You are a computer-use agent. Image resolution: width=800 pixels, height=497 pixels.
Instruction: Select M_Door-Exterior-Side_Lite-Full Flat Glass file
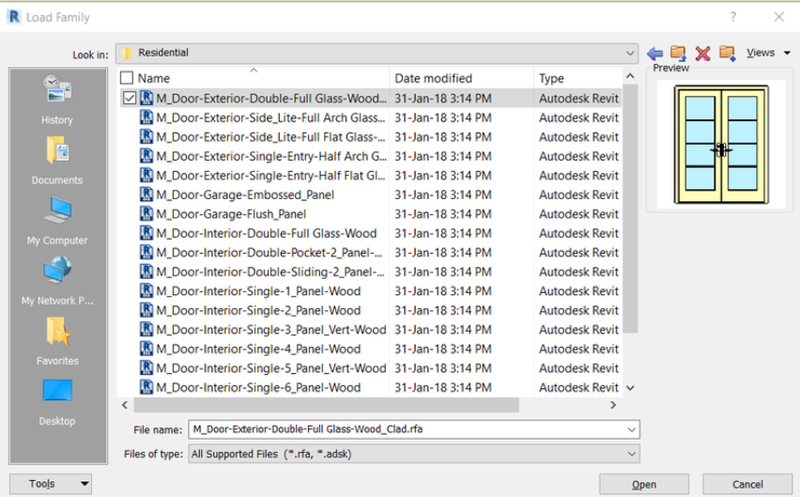(270, 137)
